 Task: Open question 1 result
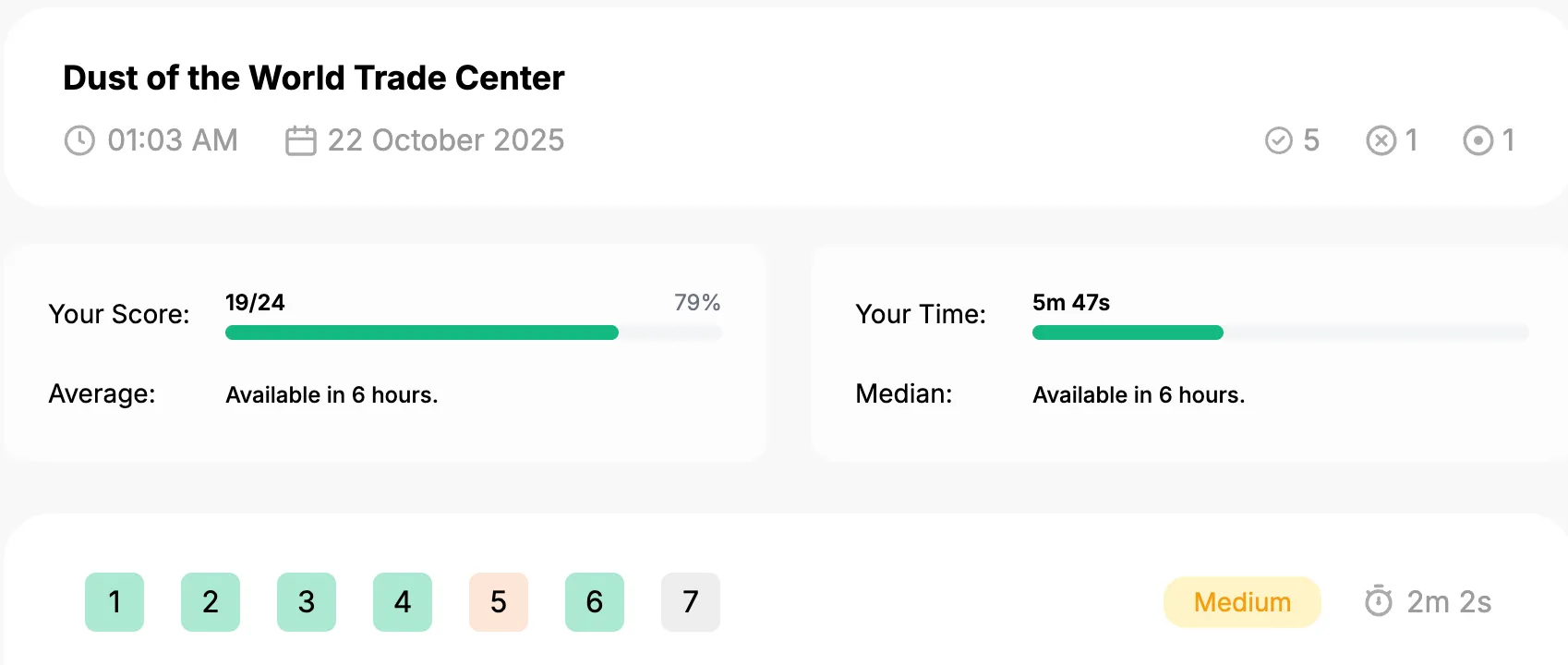click(x=115, y=602)
